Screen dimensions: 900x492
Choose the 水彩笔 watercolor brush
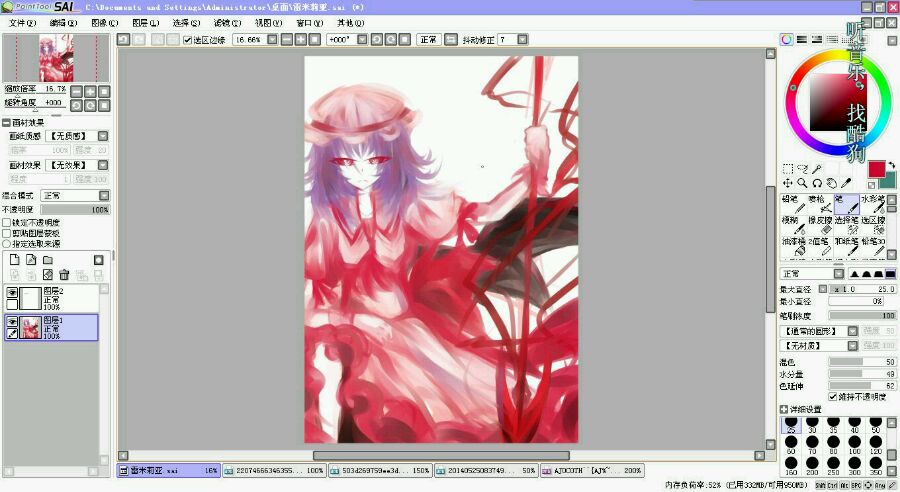pos(873,204)
